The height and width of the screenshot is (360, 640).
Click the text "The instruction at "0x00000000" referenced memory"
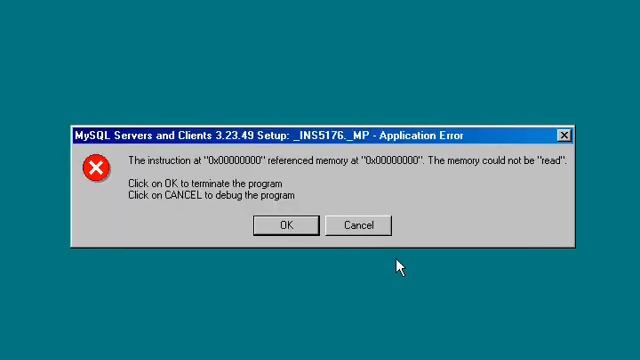[x=238, y=161]
